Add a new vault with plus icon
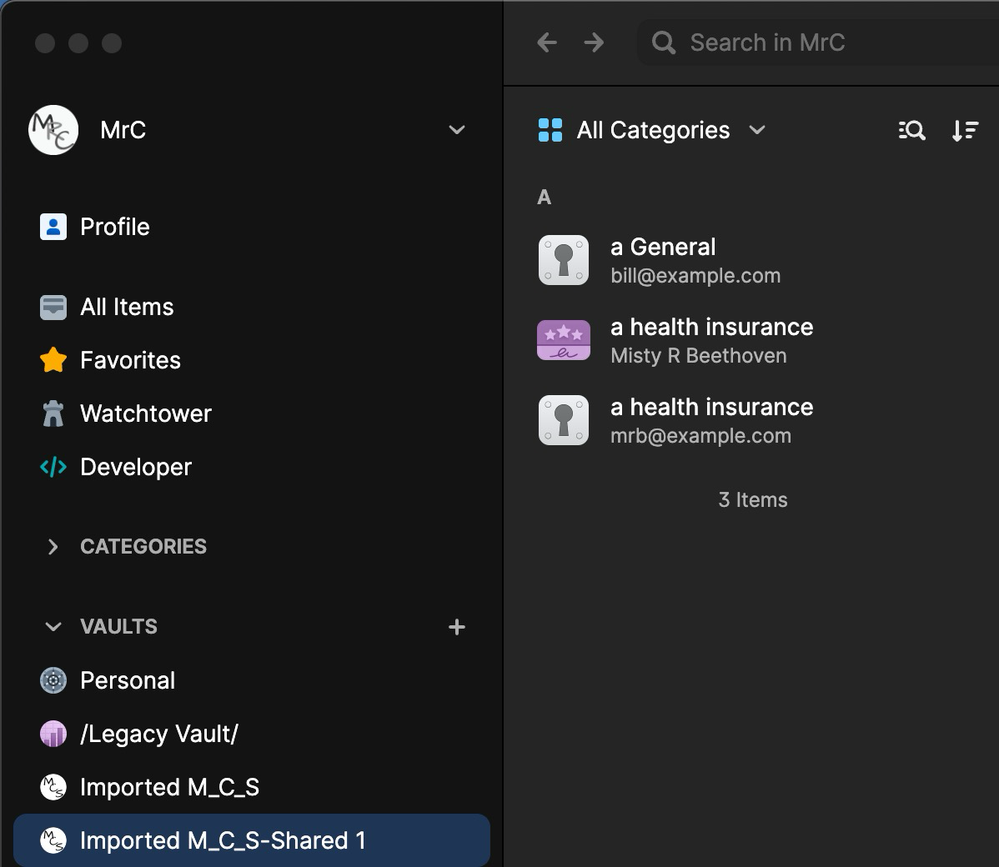The width and height of the screenshot is (999, 867). point(457,627)
